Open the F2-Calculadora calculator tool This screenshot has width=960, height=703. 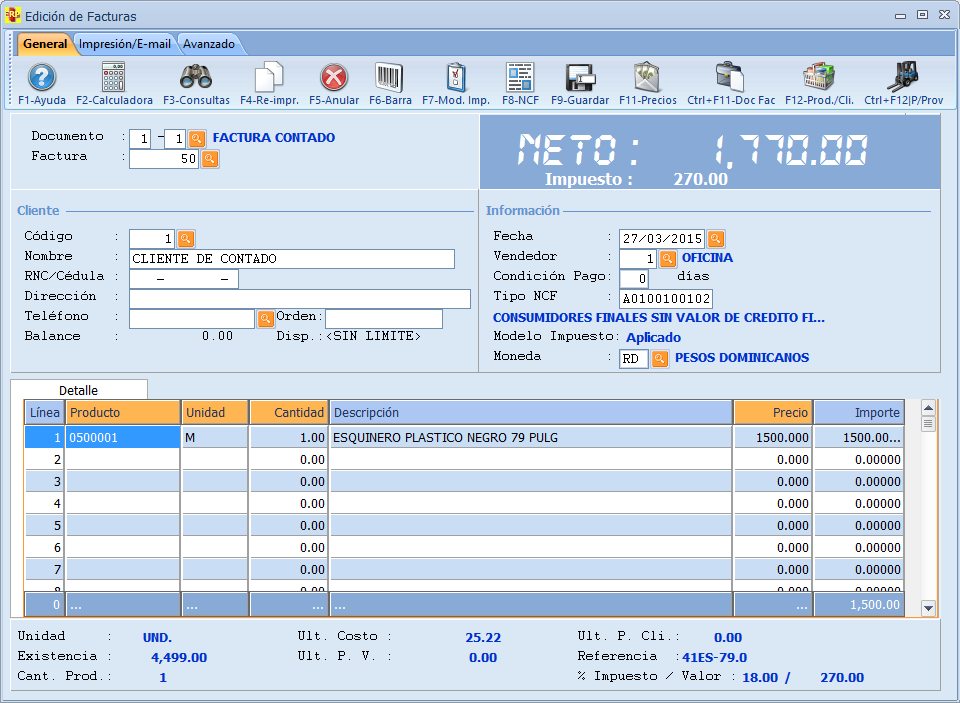[114, 78]
